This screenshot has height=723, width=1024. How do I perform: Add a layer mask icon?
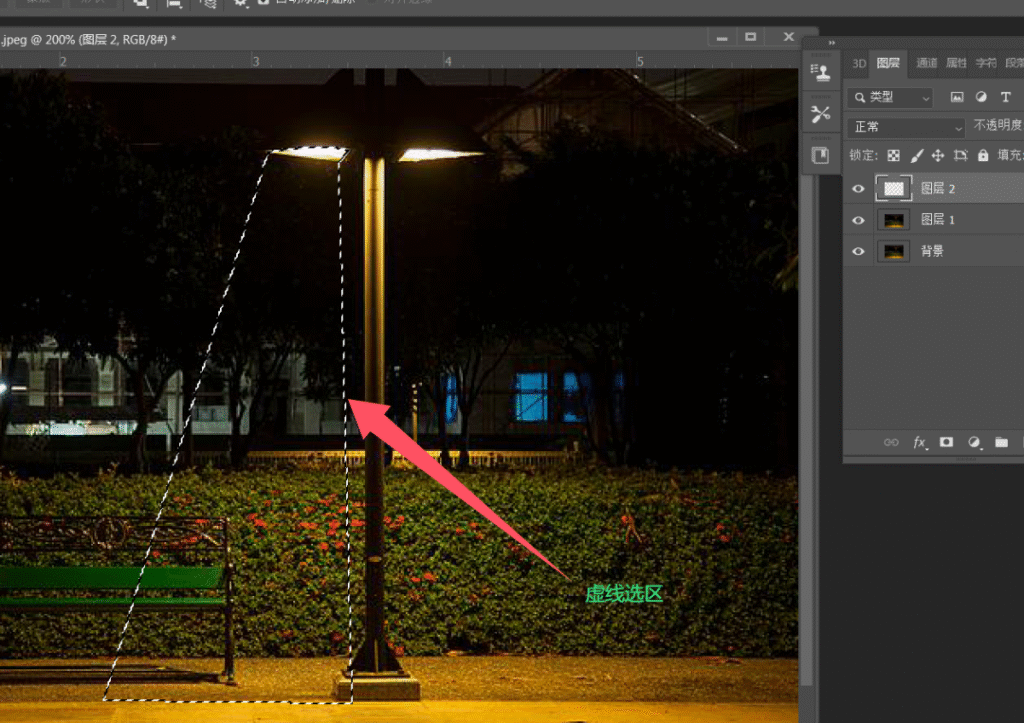(x=946, y=442)
